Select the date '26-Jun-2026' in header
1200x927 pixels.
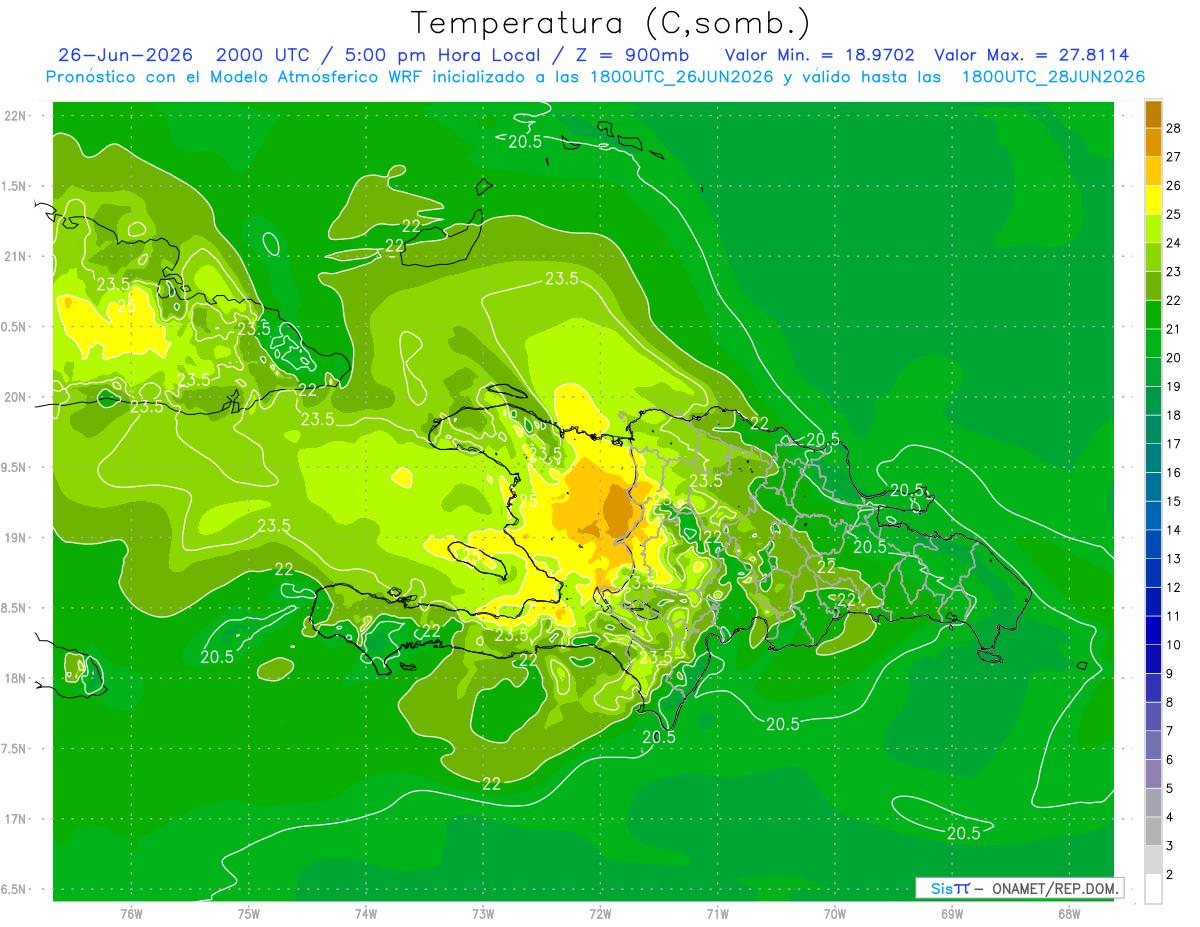pyautogui.click(x=125, y=55)
